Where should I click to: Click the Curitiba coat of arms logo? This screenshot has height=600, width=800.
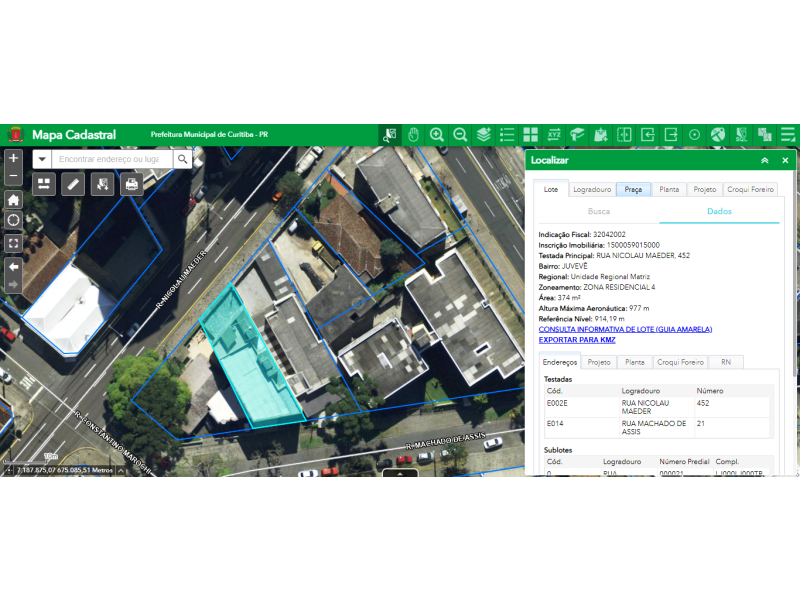[16, 135]
